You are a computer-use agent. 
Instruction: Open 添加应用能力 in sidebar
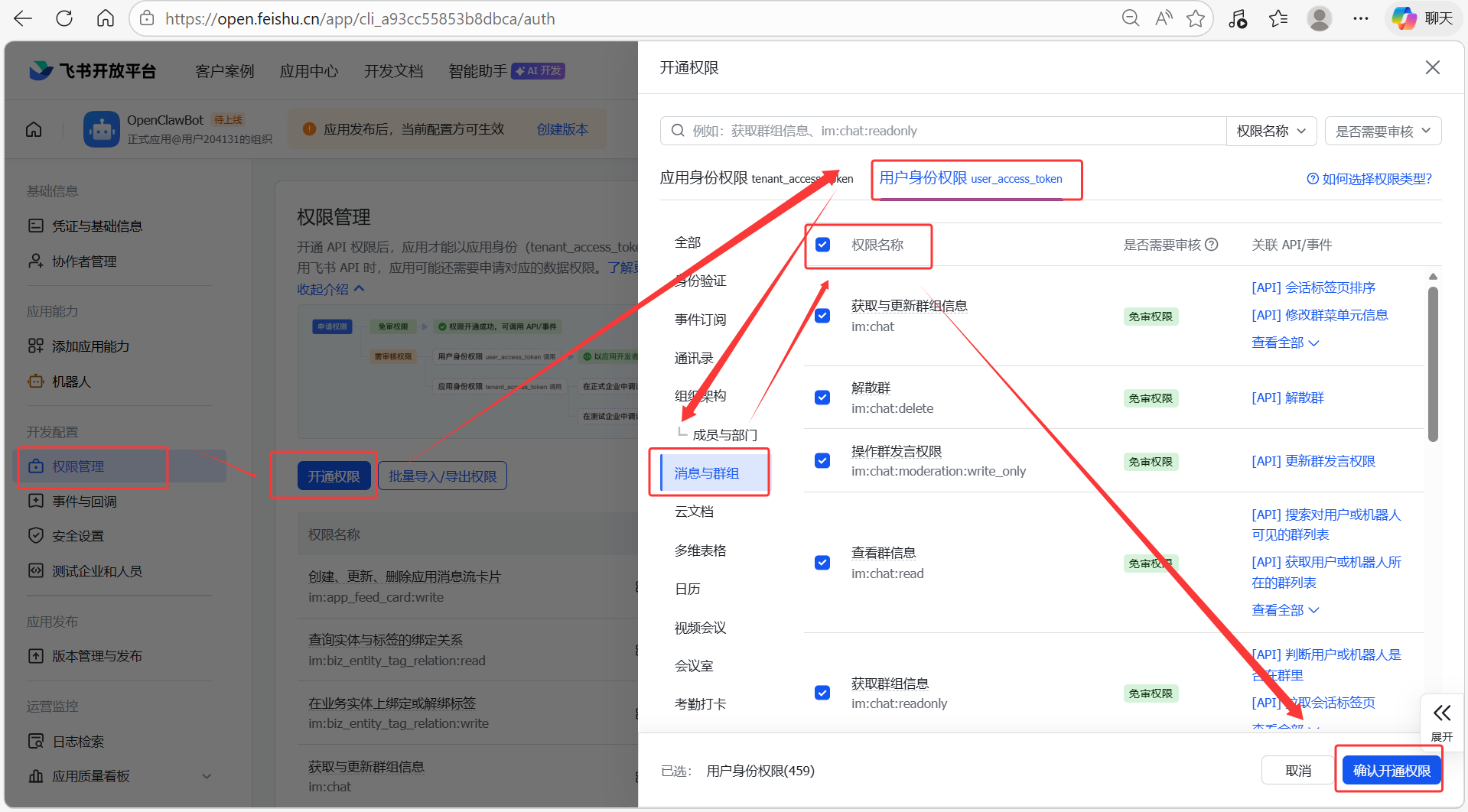click(x=90, y=346)
